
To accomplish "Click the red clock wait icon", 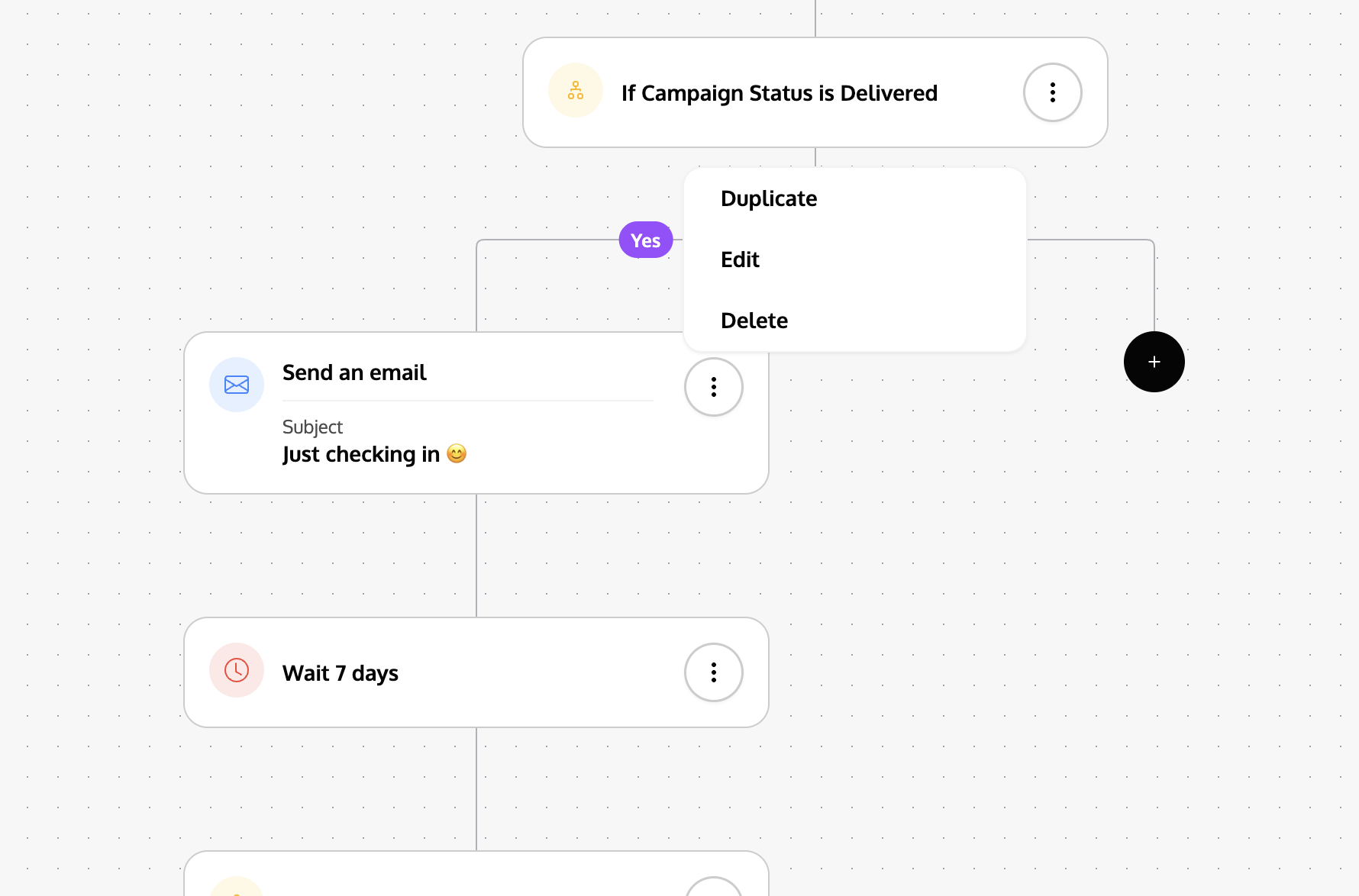I will (x=237, y=670).
